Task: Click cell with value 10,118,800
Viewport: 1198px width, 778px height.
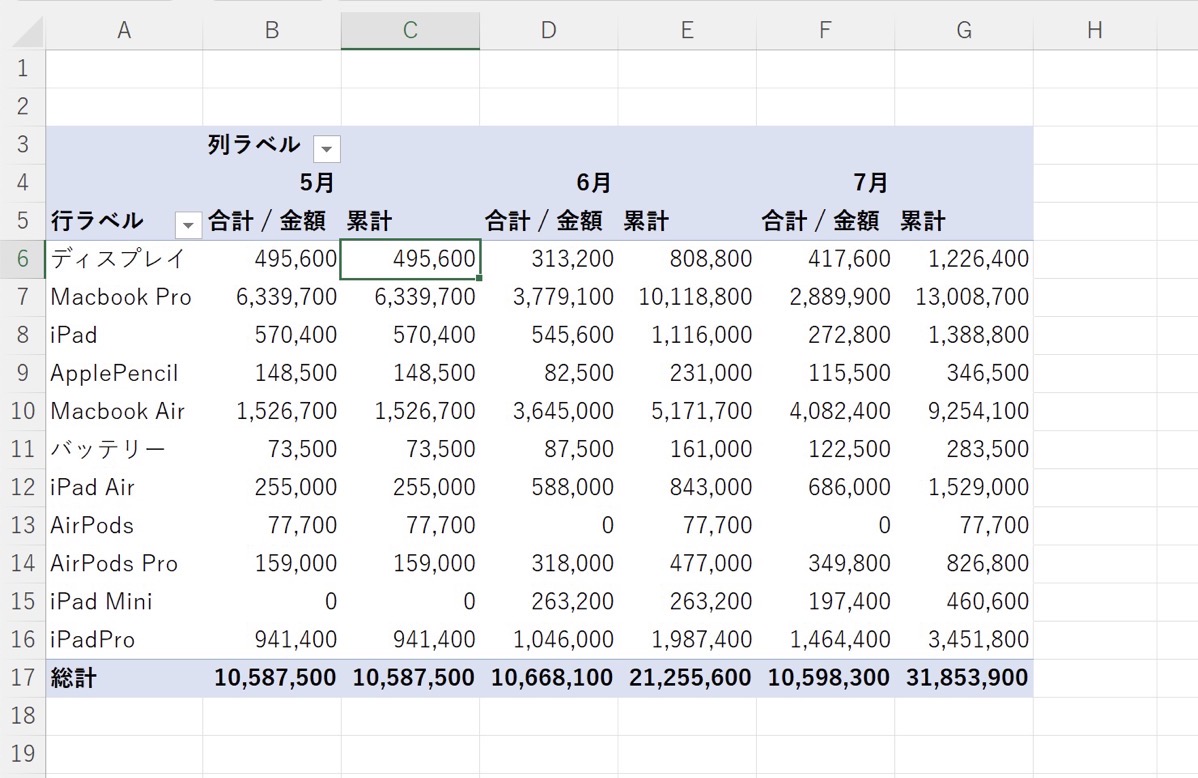Action: click(687, 297)
